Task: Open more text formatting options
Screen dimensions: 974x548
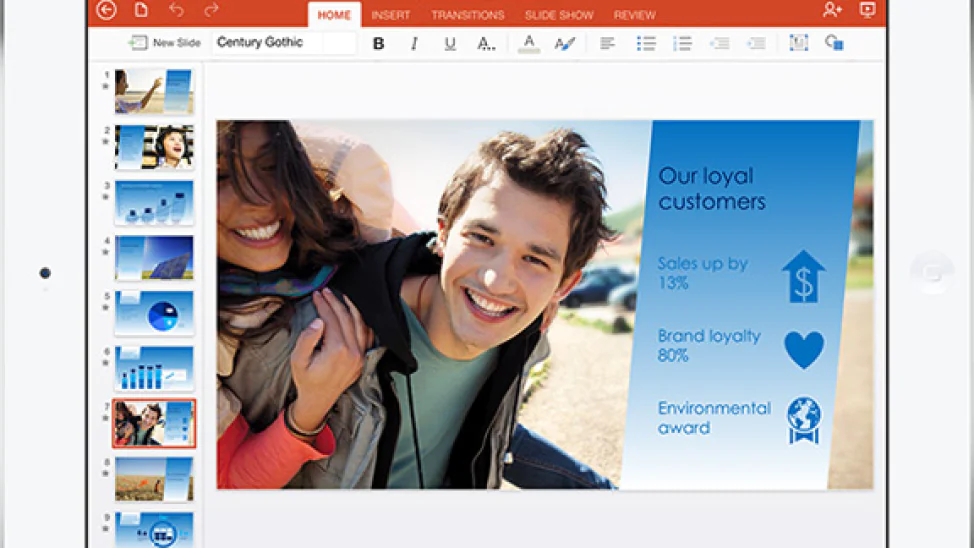Action: (486, 43)
